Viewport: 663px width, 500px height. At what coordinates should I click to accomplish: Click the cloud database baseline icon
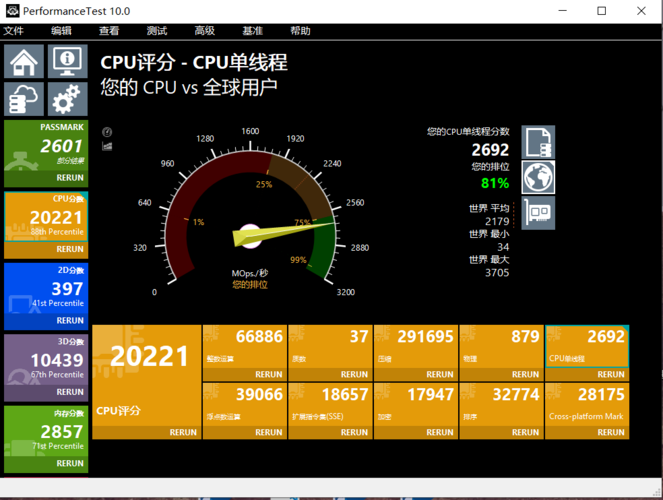(x=24, y=99)
